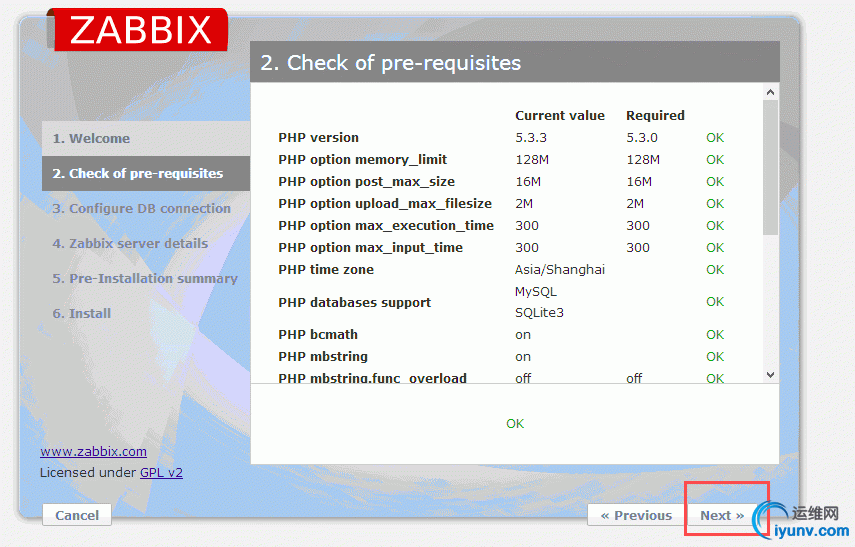Screen dimensions: 855x547
Task: Select step 1. Welcome
Action: click(146, 139)
